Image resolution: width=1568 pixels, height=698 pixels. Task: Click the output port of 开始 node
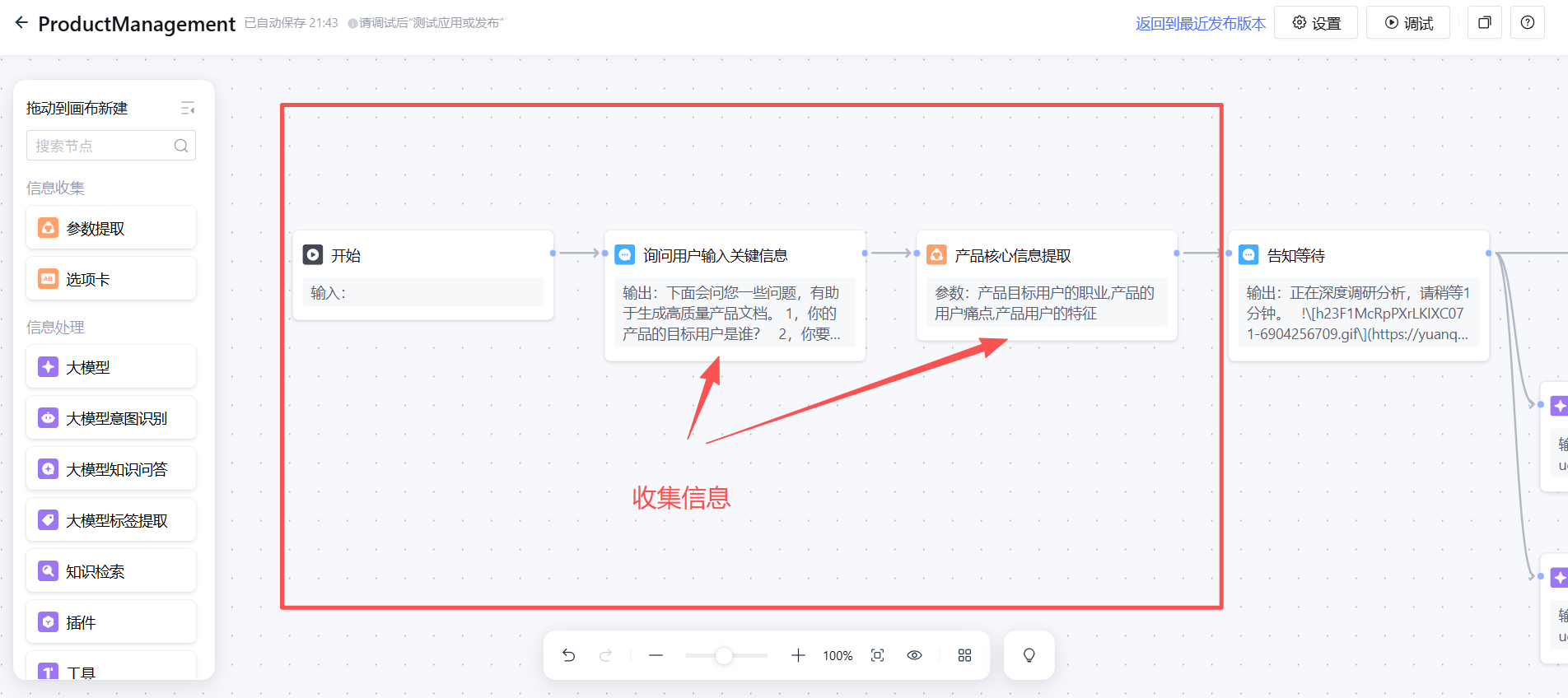tap(553, 253)
